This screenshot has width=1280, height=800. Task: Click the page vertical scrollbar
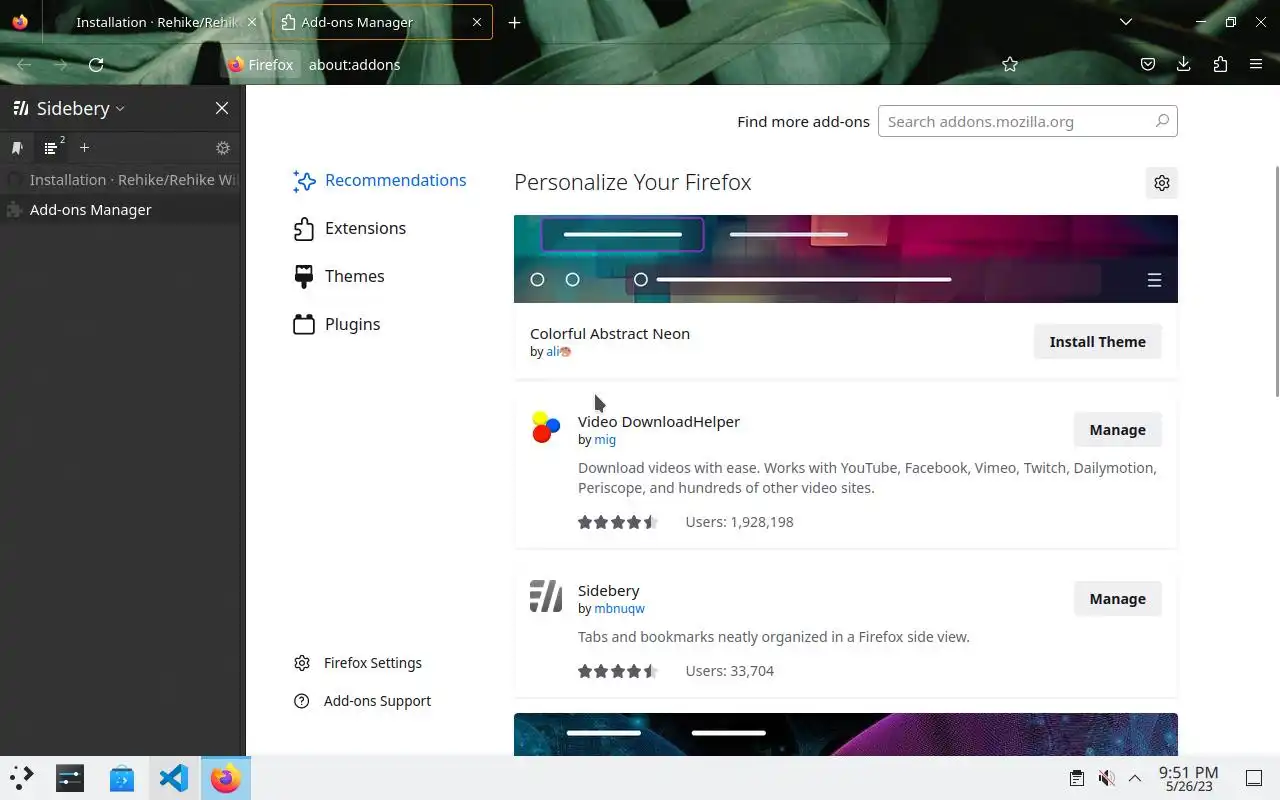tap(1276, 280)
